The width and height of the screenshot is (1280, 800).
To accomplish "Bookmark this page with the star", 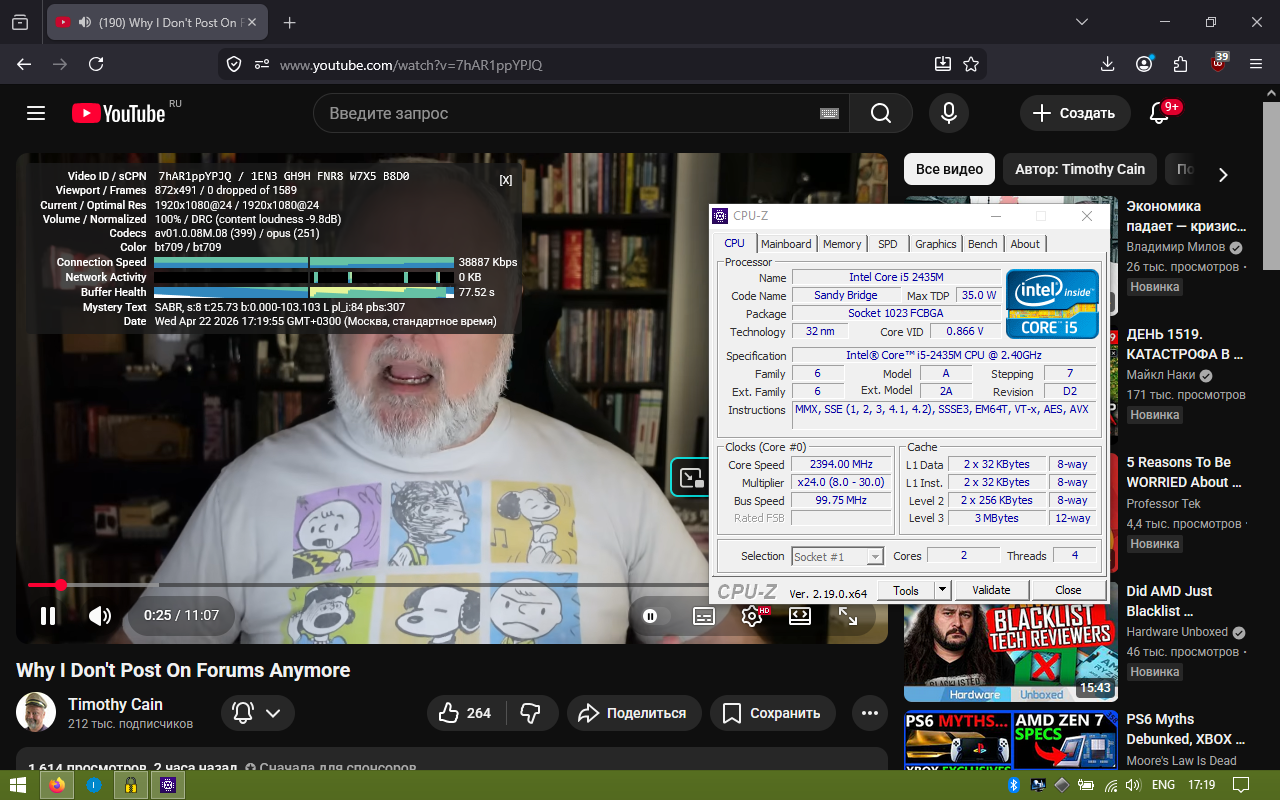I will click(971, 64).
